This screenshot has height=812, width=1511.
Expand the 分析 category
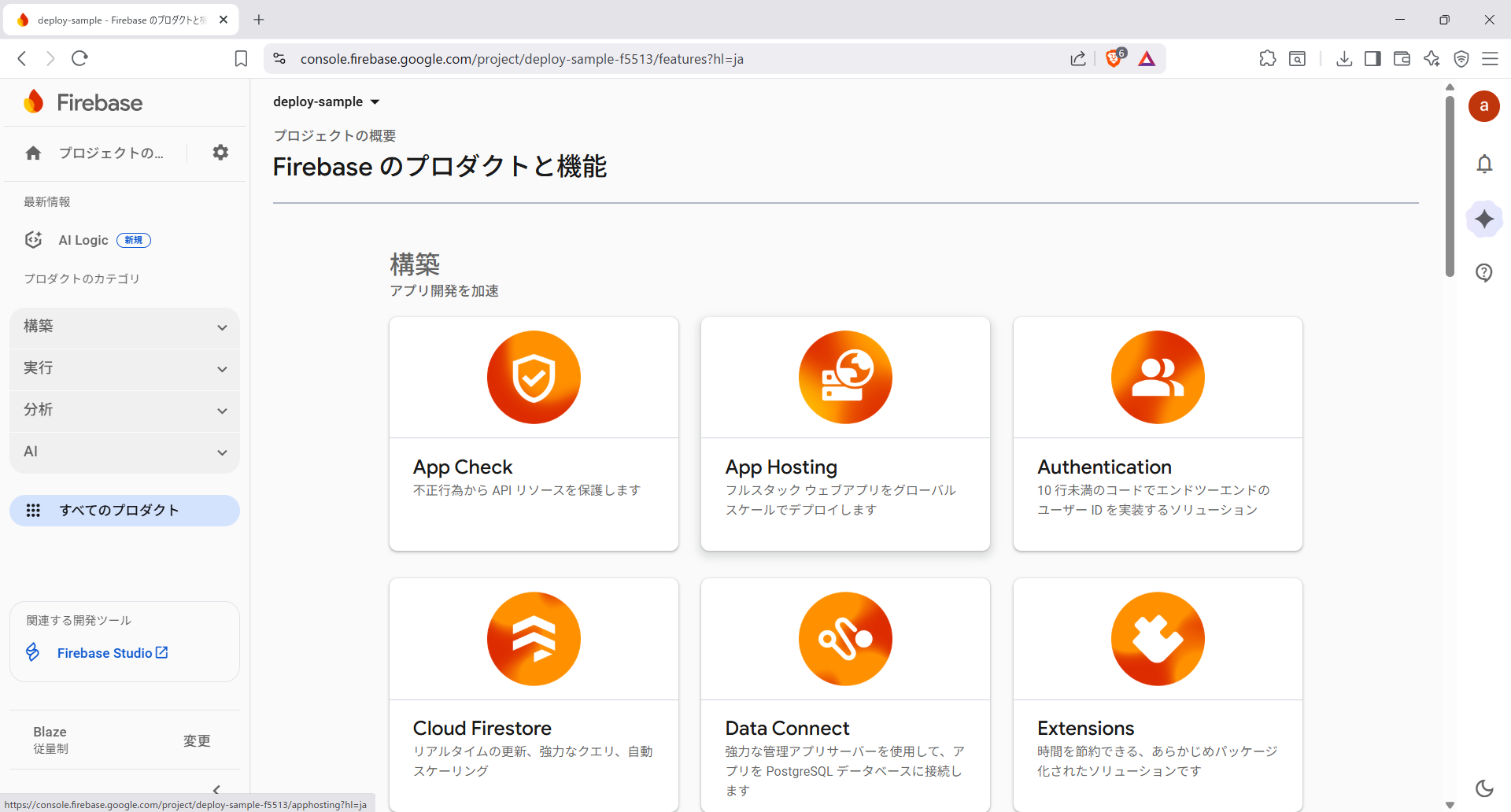click(124, 411)
